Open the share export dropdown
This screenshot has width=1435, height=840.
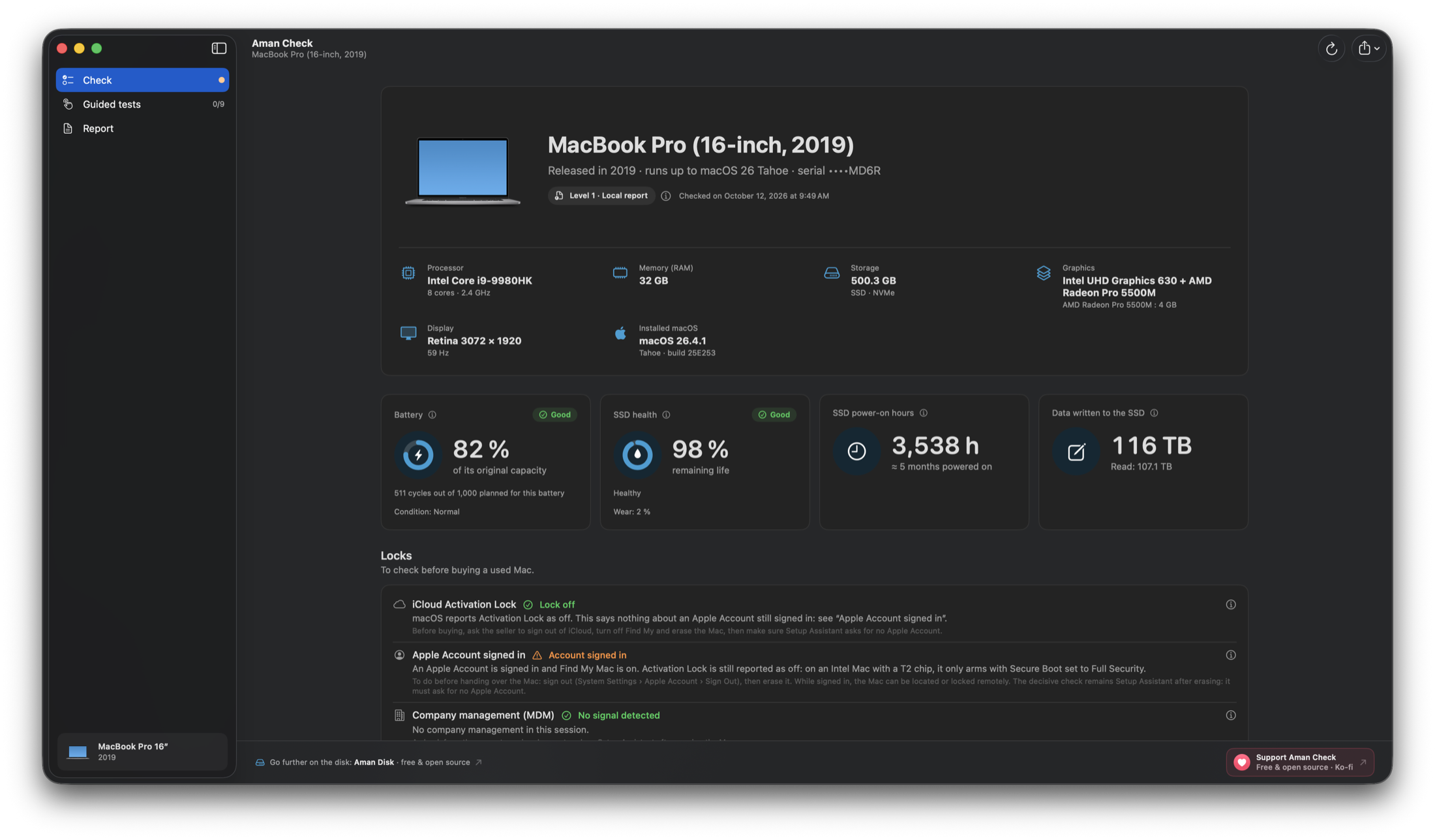pos(1368,48)
